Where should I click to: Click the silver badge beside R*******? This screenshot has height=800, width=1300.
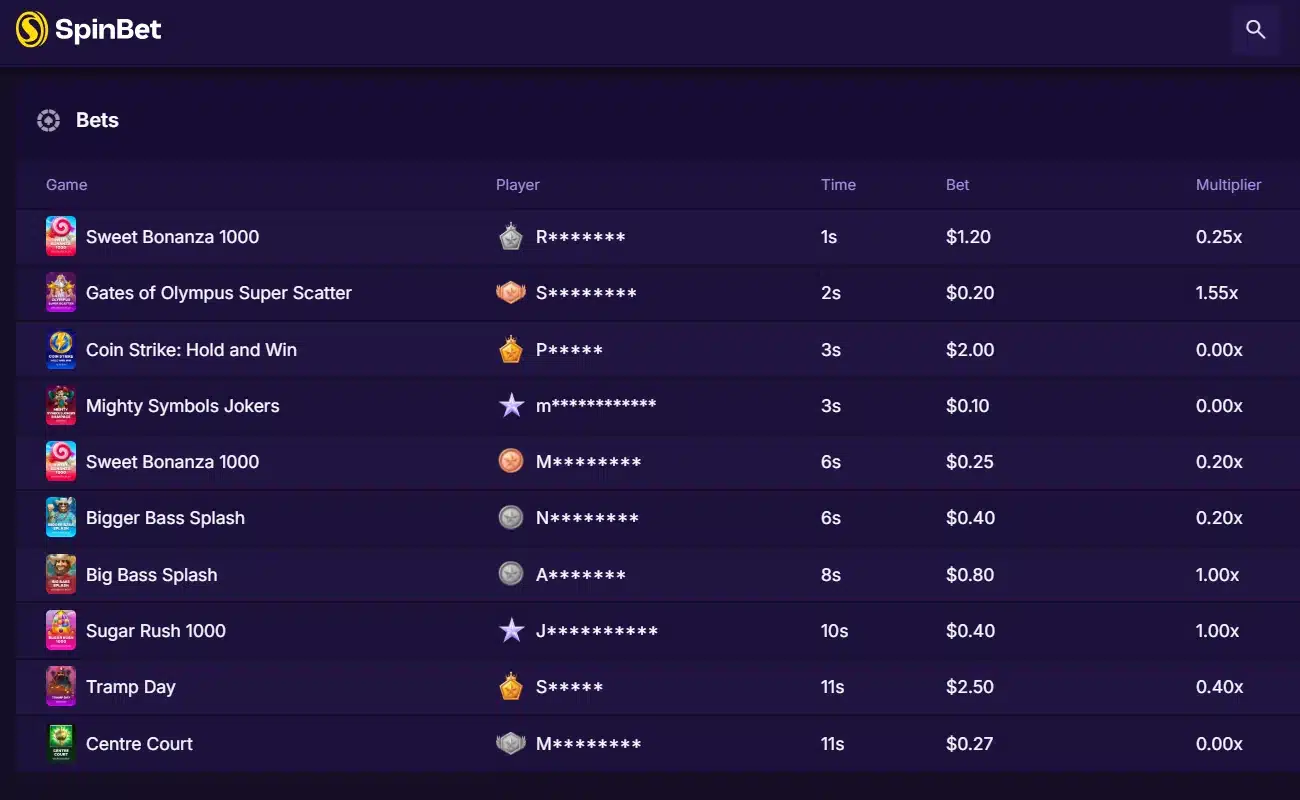(x=511, y=237)
